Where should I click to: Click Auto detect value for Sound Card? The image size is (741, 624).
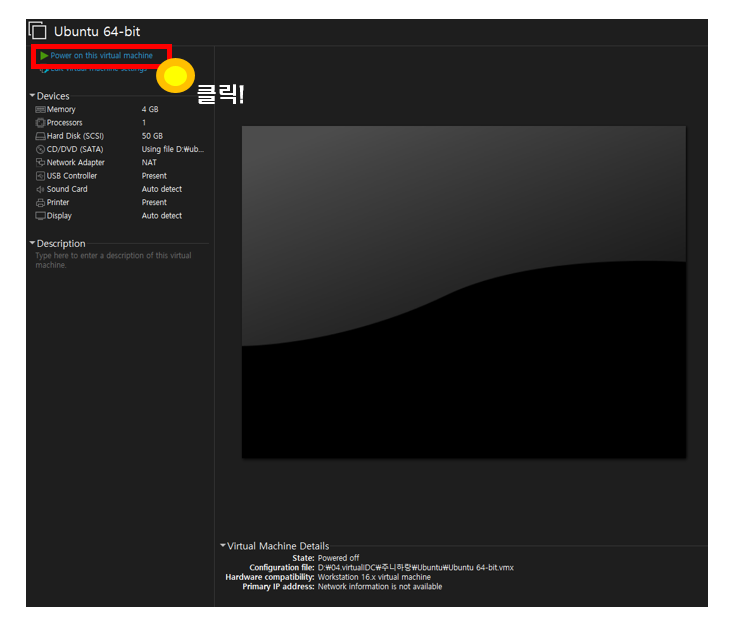[x=162, y=189]
